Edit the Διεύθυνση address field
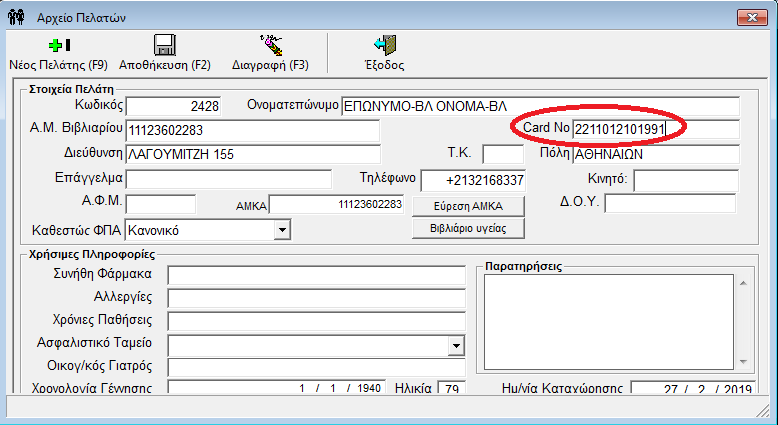The width and height of the screenshot is (778, 425). click(253, 154)
